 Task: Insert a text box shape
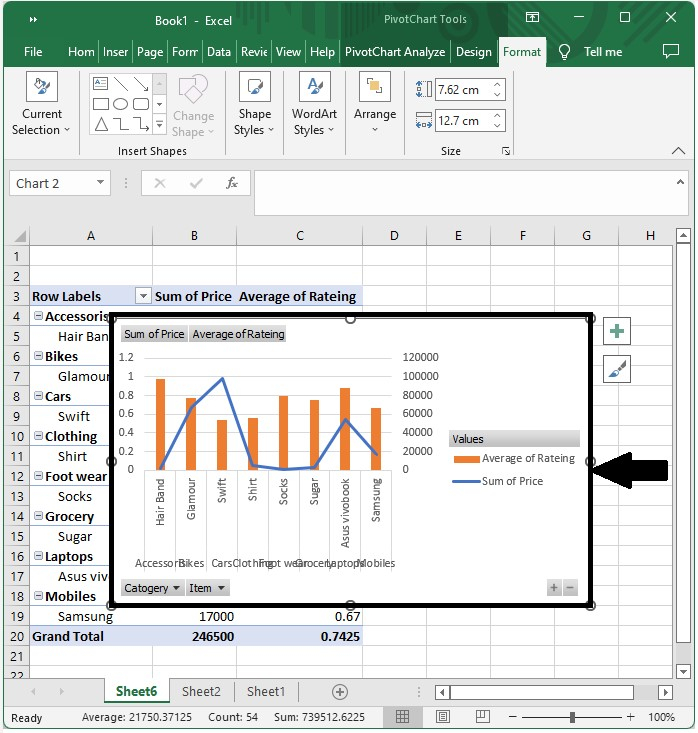coord(101,84)
